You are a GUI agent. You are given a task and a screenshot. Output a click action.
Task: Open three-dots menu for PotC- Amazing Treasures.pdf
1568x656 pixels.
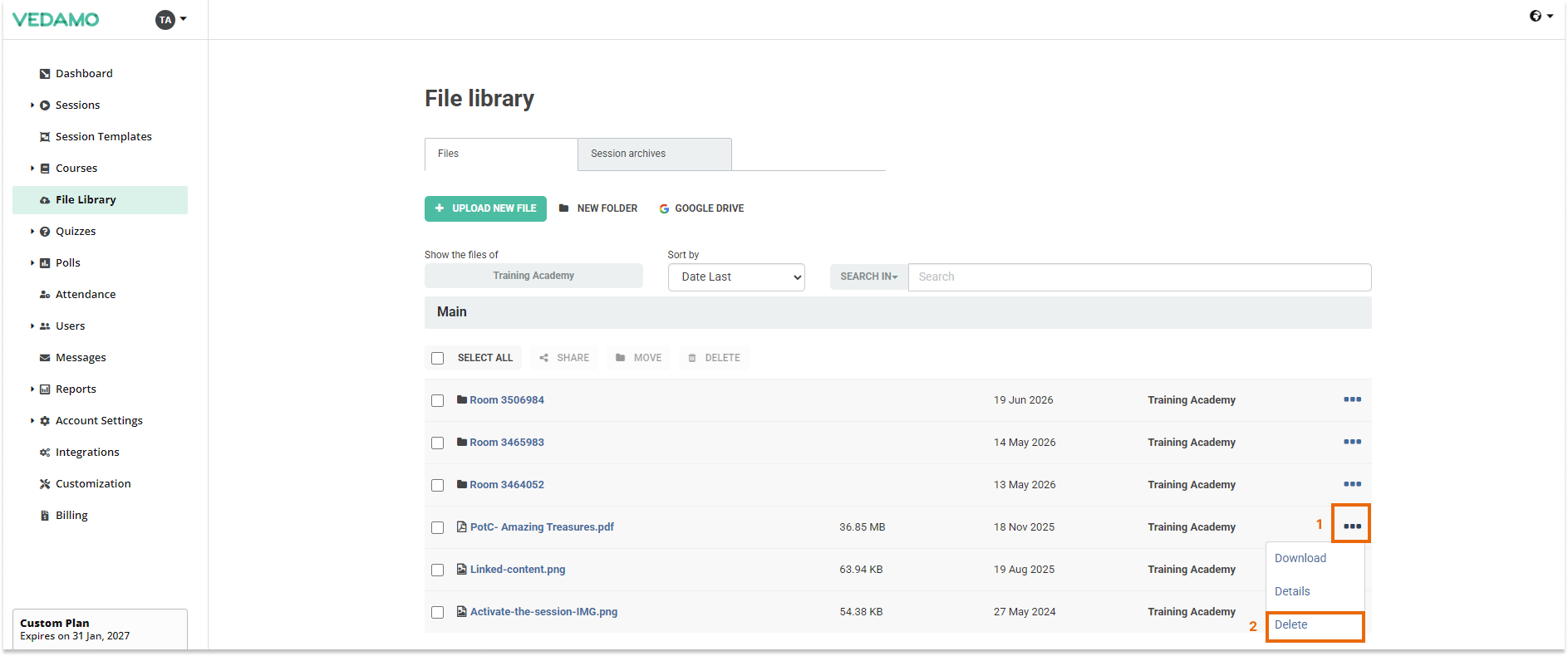tap(1352, 526)
